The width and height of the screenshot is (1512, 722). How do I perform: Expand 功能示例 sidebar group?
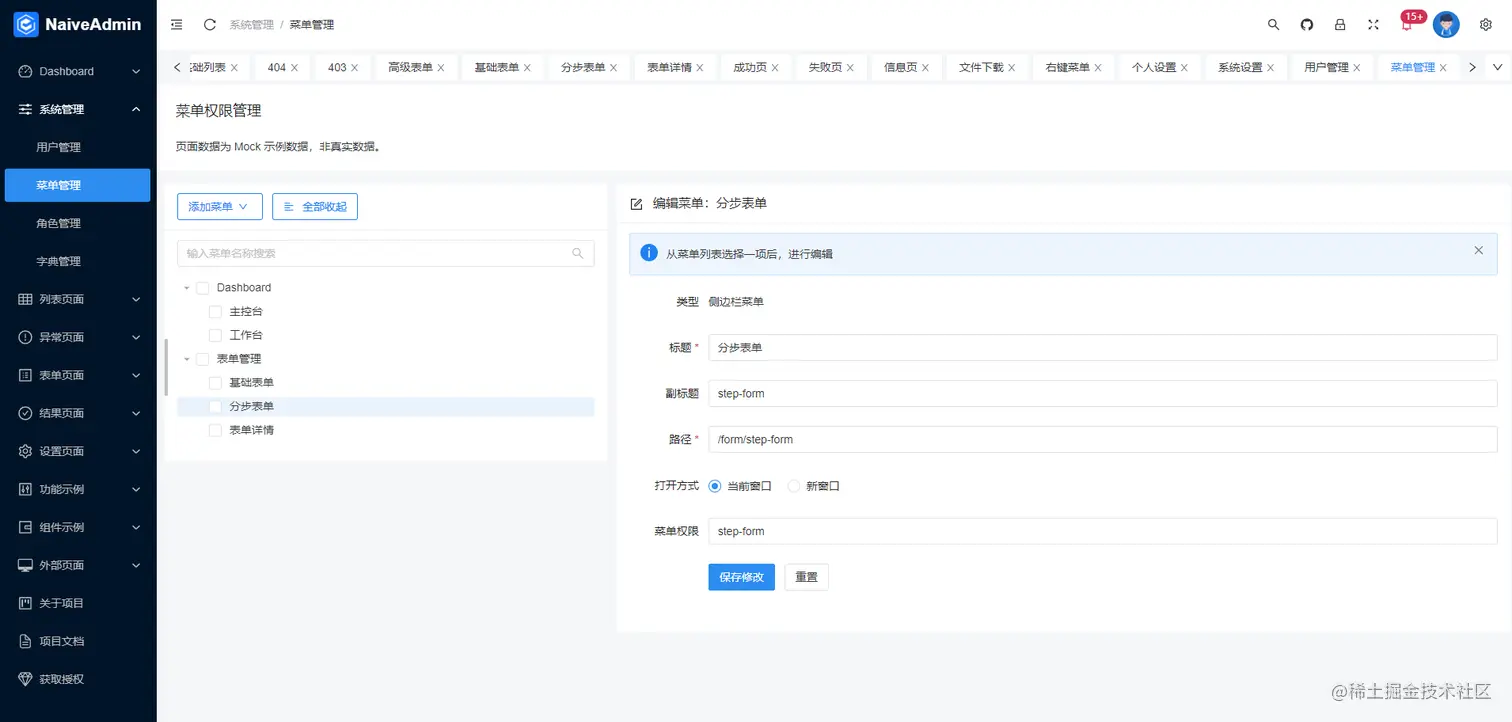click(78, 489)
